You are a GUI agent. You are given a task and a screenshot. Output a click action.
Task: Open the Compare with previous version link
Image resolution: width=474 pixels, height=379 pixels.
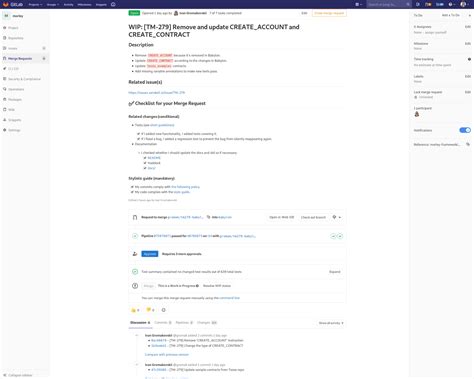167,355
